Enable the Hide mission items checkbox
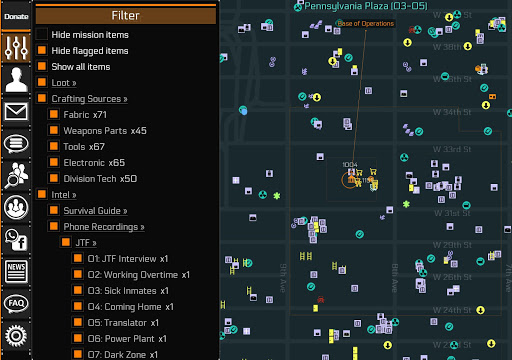 click(x=42, y=34)
